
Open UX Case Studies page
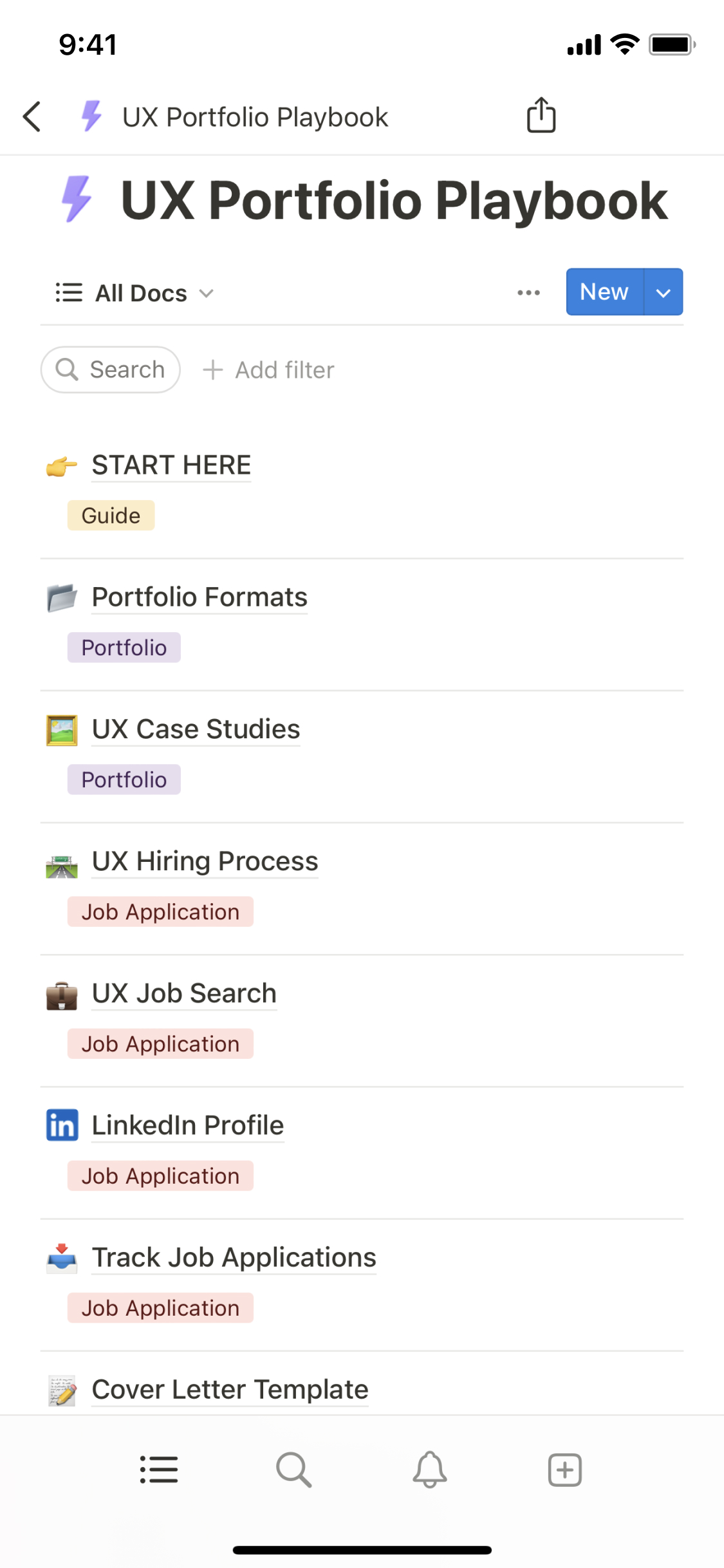click(196, 729)
